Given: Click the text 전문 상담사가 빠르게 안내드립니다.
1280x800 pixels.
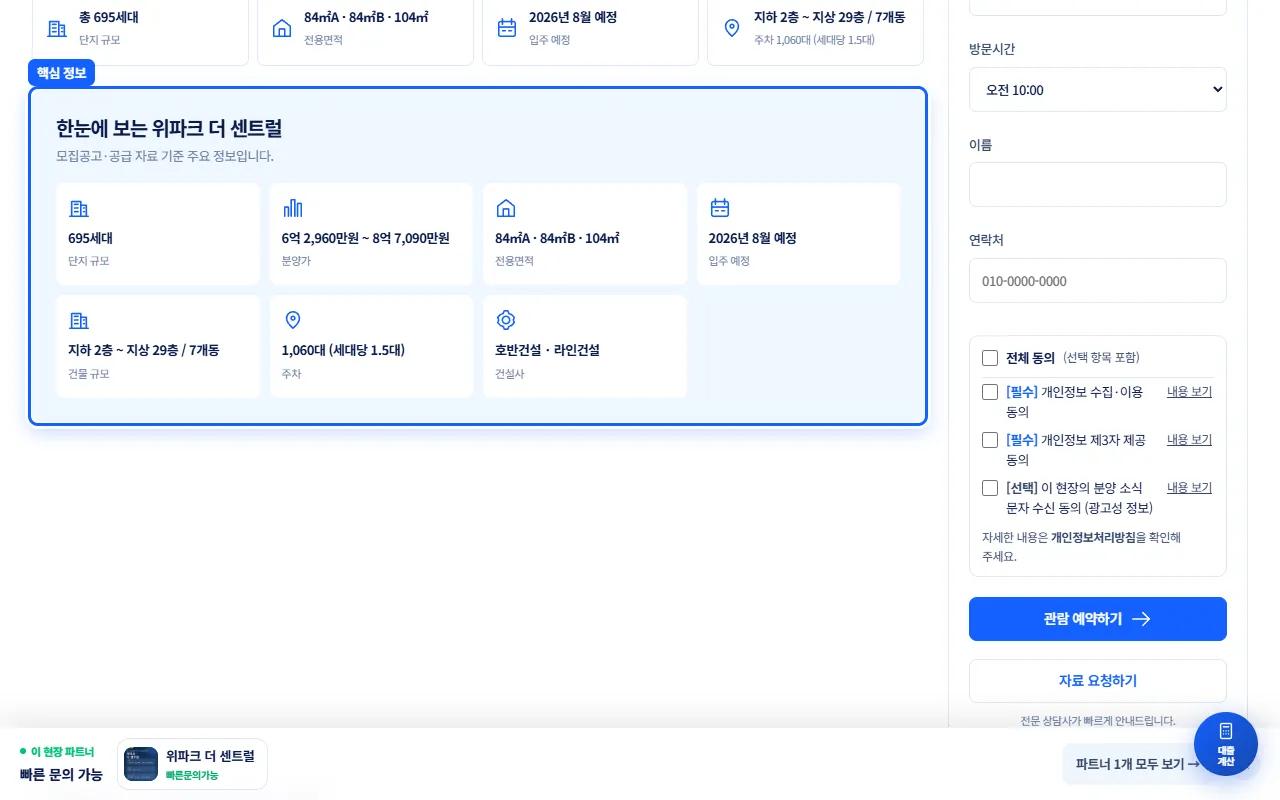Looking at the screenshot, I should 1098,721.
